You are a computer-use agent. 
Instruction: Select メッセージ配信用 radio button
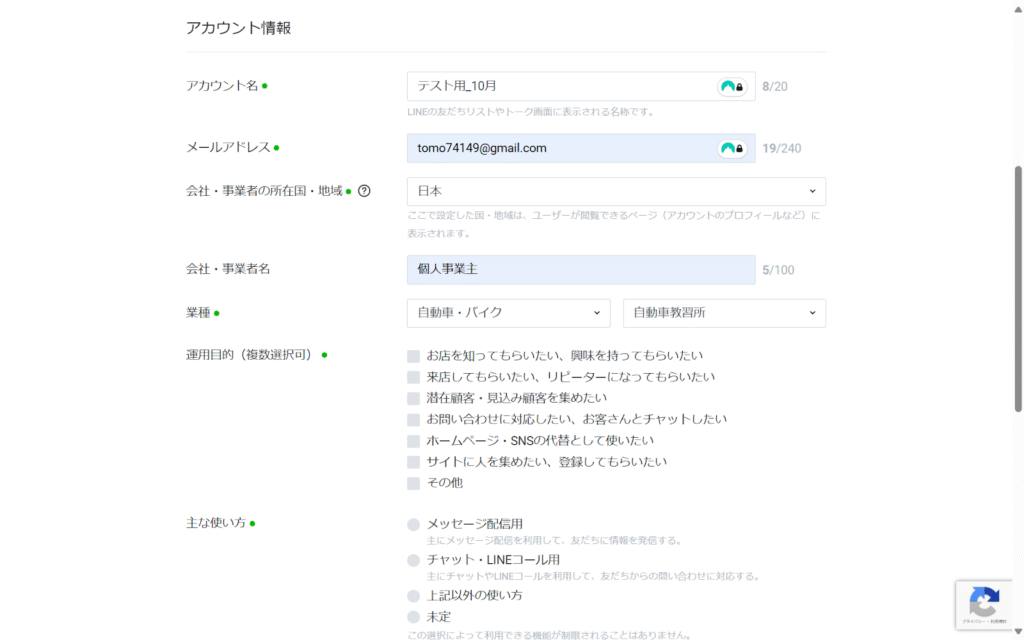click(x=414, y=524)
